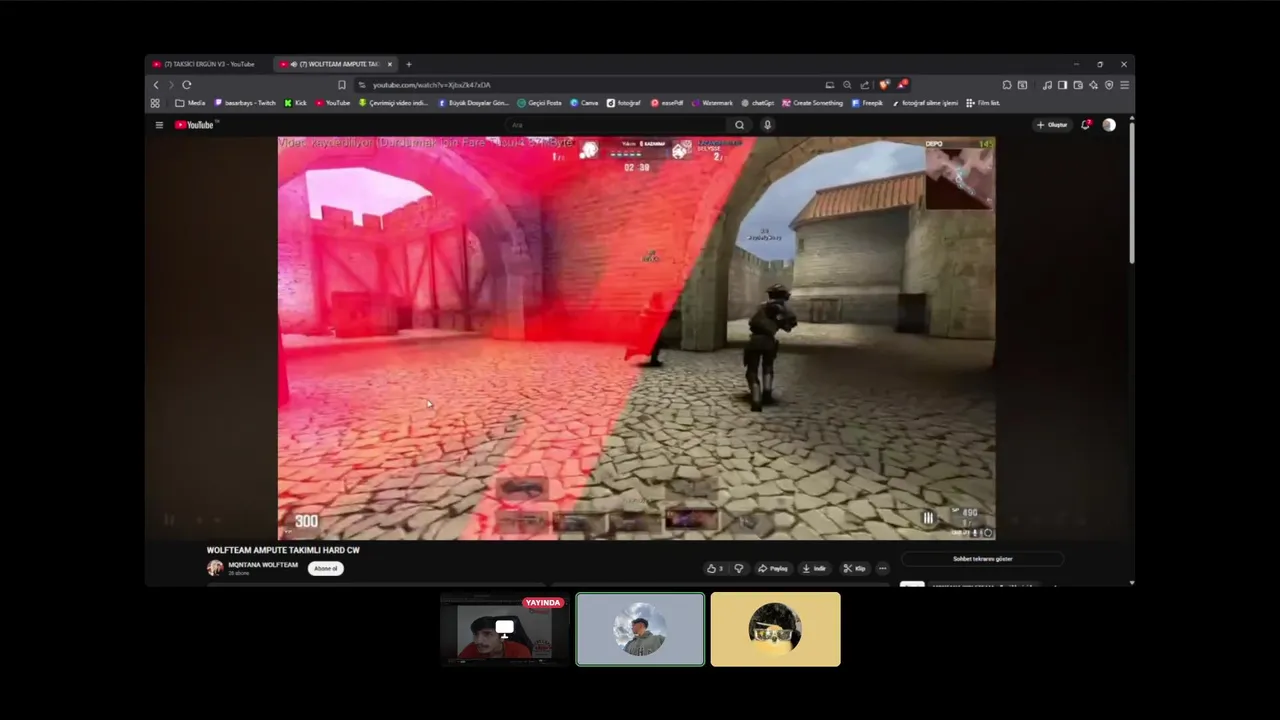The height and width of the screenshot is (720, 1280).
Task: Open the Kick bookmark
Action: click(296, 103)
